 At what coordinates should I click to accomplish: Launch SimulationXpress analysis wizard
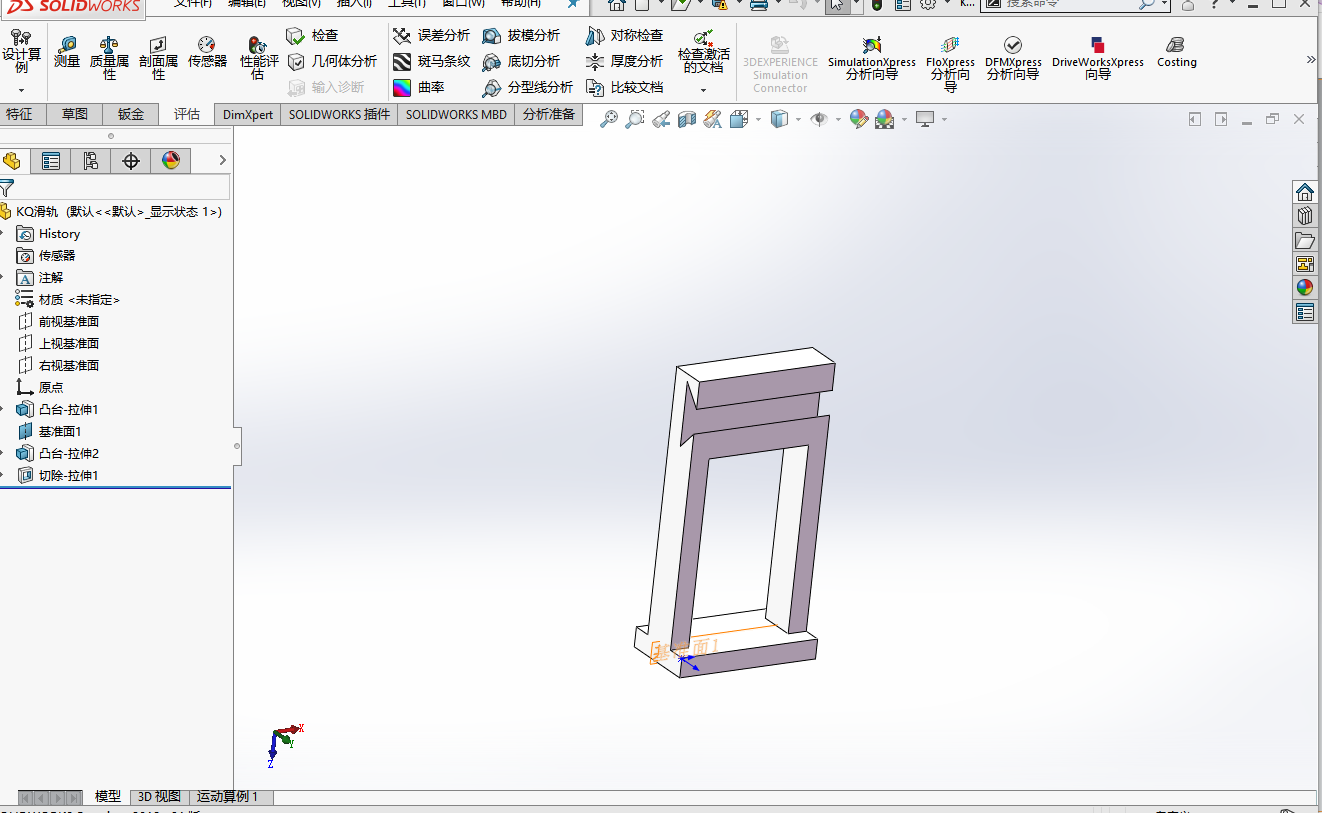pos(871,58)
